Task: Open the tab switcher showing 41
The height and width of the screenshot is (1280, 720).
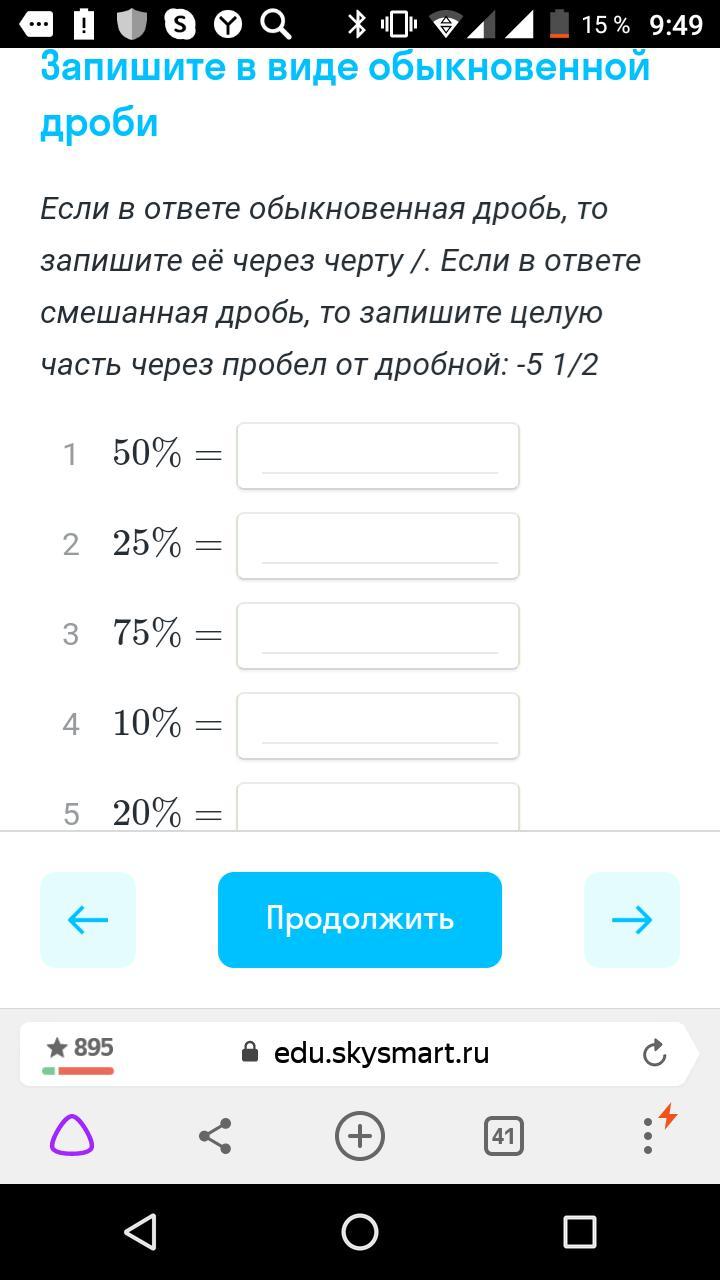Action: [503, 1136]
